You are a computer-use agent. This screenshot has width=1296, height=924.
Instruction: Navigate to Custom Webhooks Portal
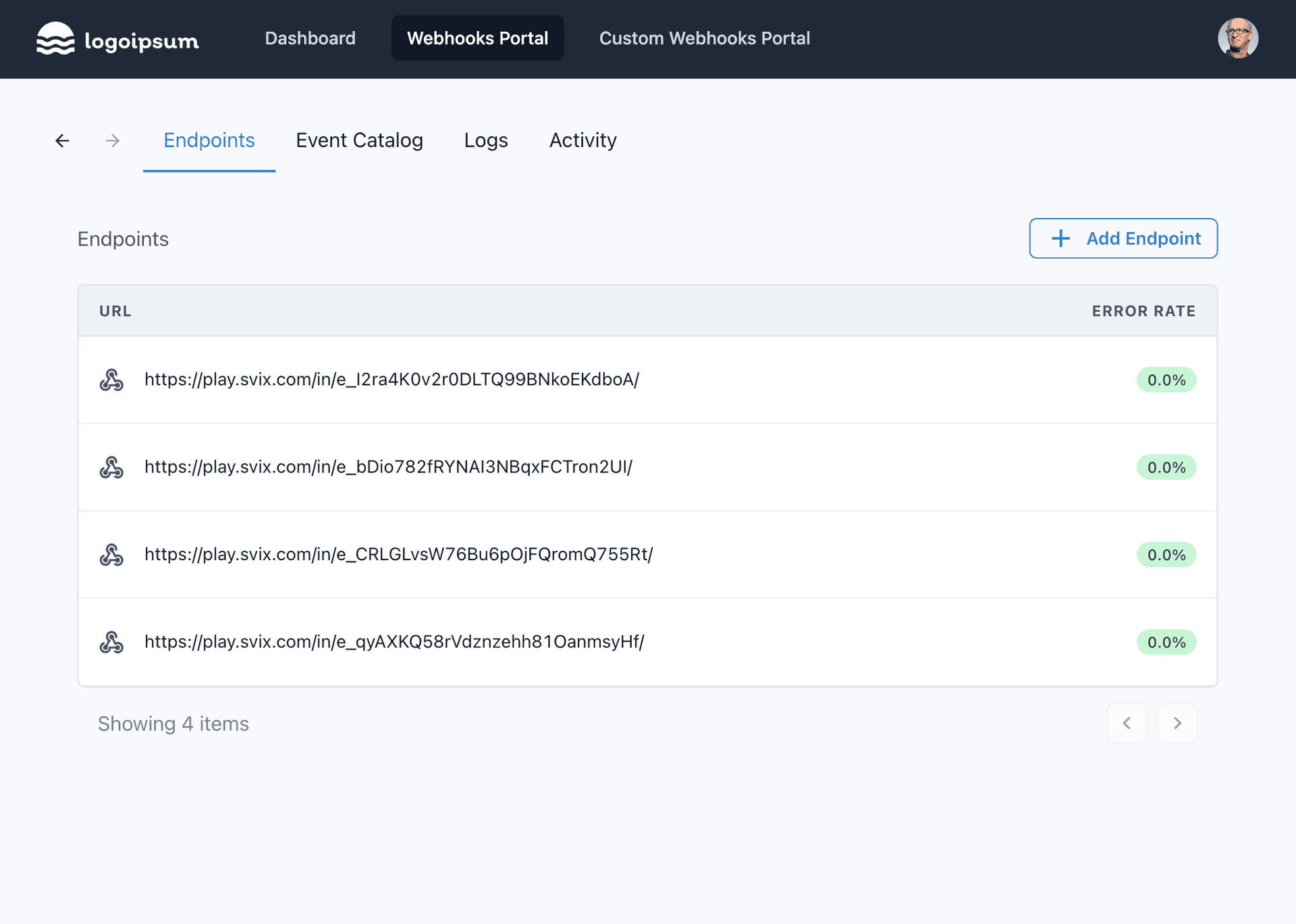pos(704,38)
